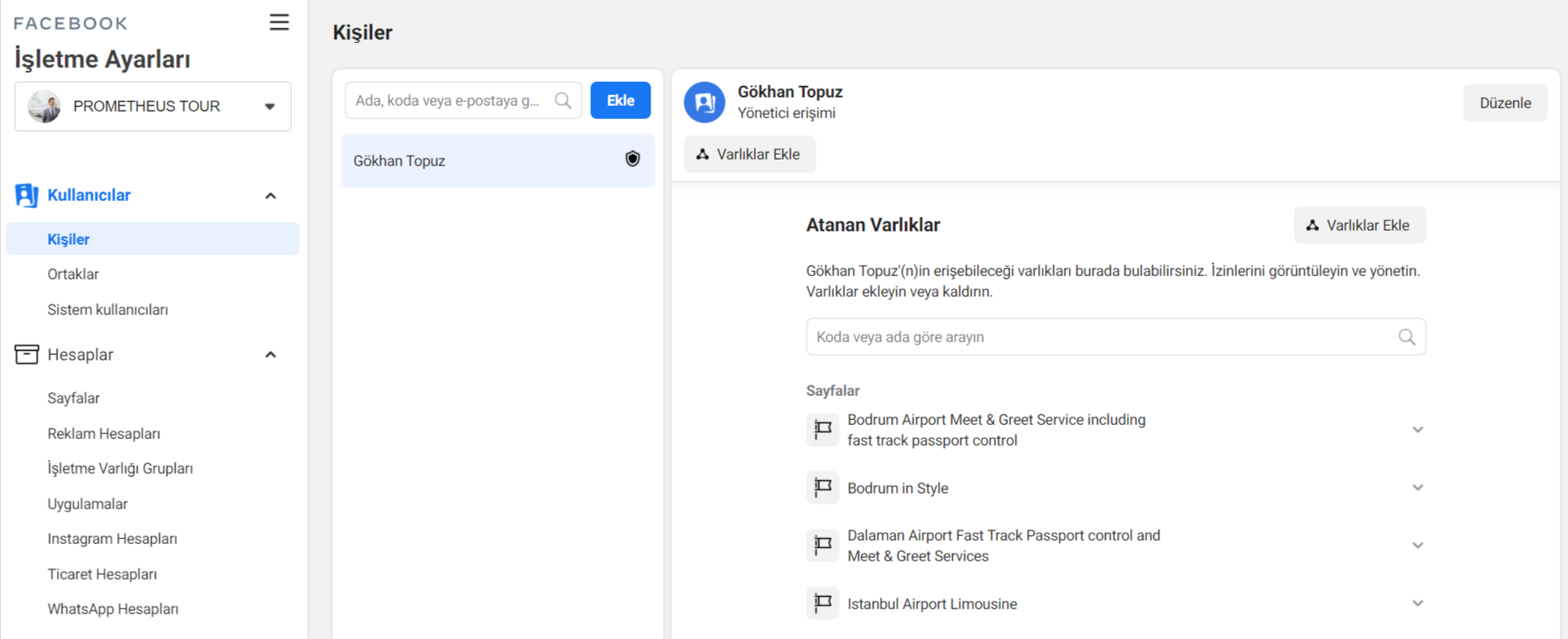The height and width of the screenshot is (639, 1568).
Task: Focus the people search field
Action: click(x=464, y=100)
